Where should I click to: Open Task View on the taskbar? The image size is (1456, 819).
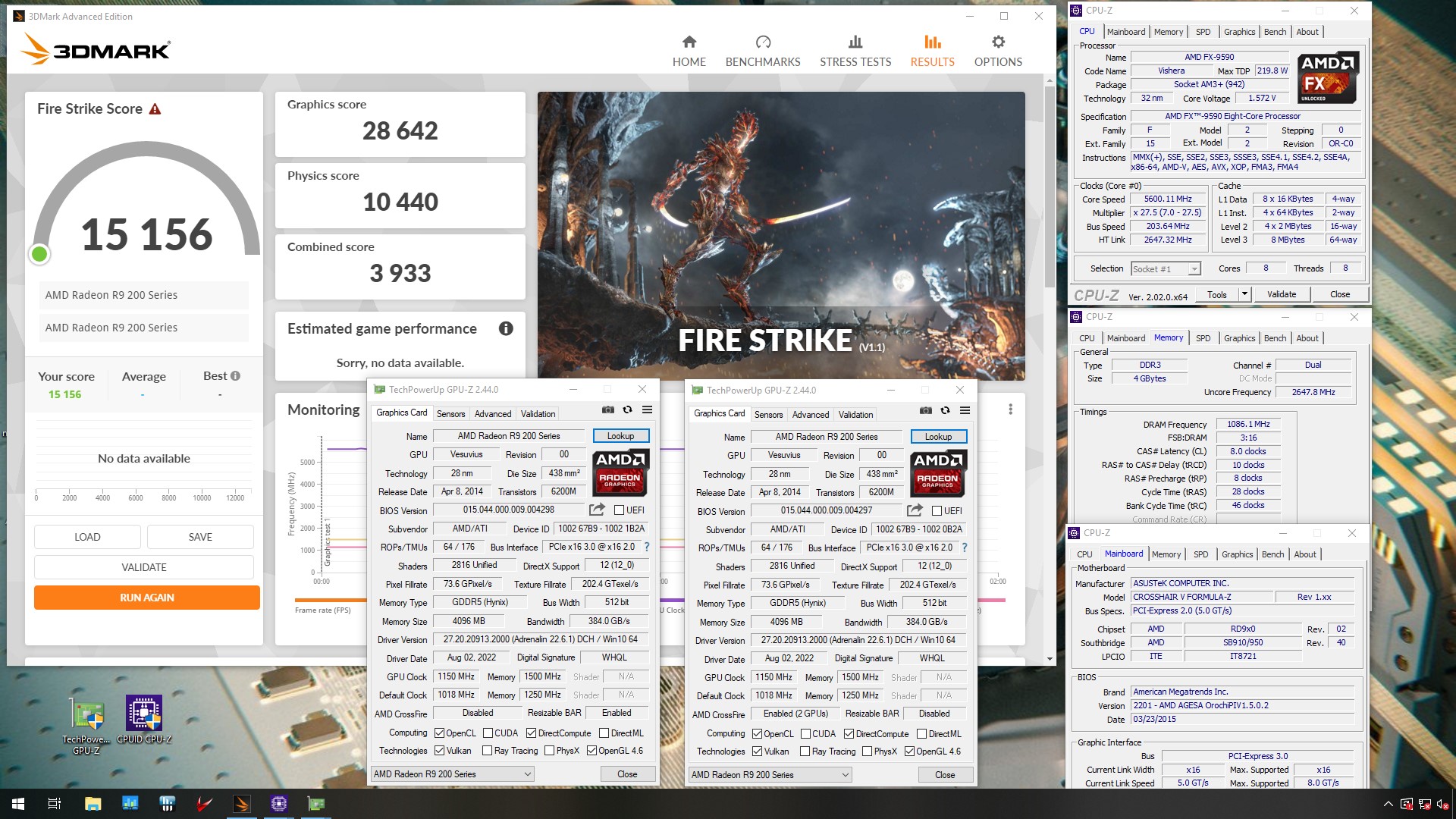click(55, 804)
